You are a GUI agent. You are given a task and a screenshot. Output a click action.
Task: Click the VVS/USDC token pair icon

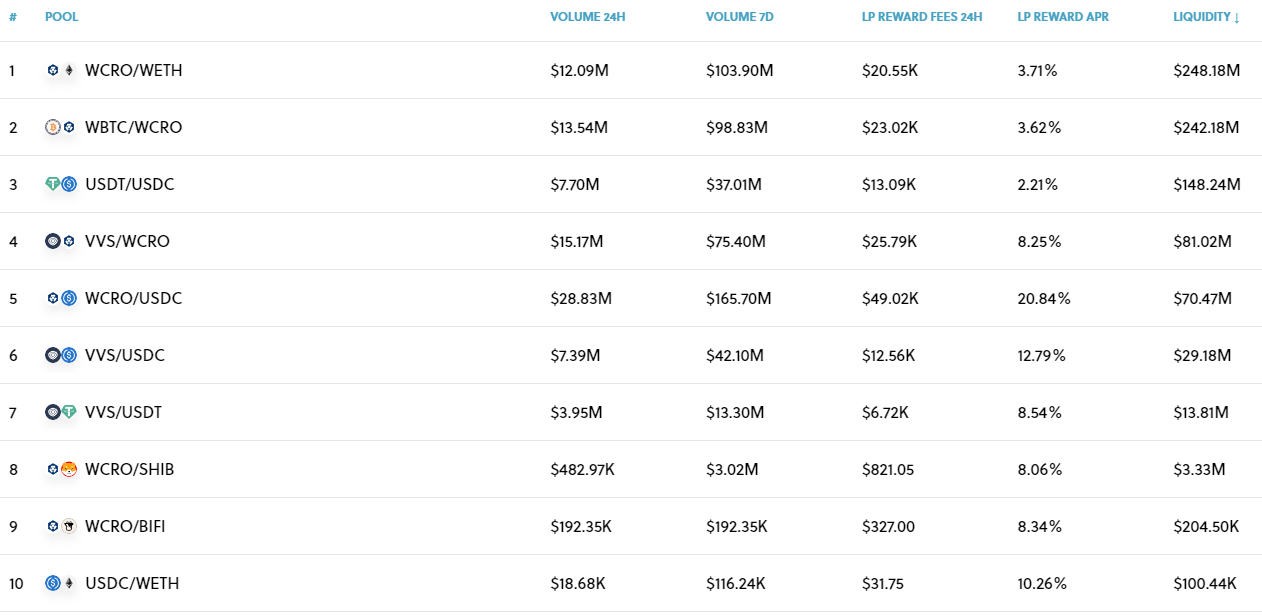click(61, 355)
